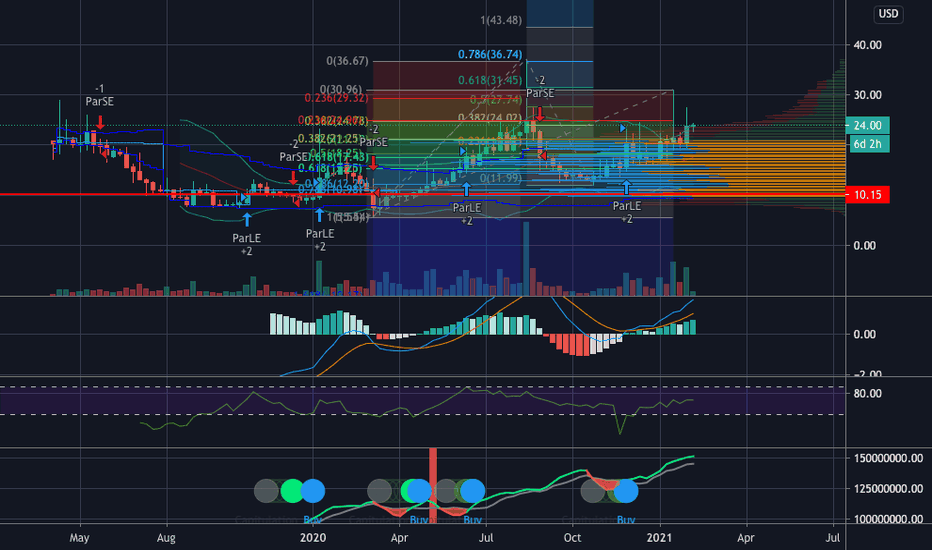The height and width of the screenshot is (550, 932).
Task: Select the 0.236(29.32) Fibonacci level label
Action: click(336, 98)
